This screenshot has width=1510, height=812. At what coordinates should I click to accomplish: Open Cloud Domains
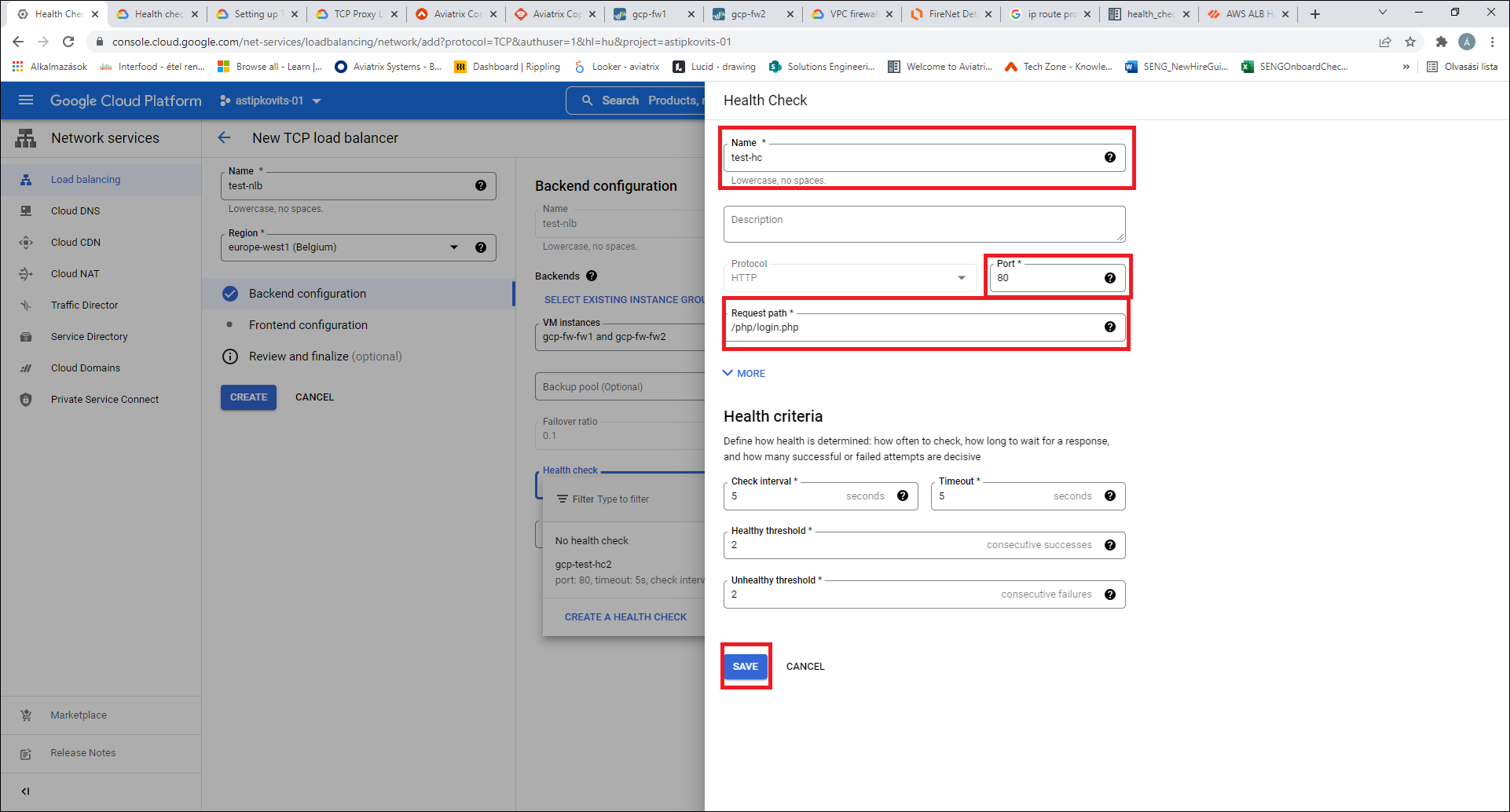coord(86,368)
